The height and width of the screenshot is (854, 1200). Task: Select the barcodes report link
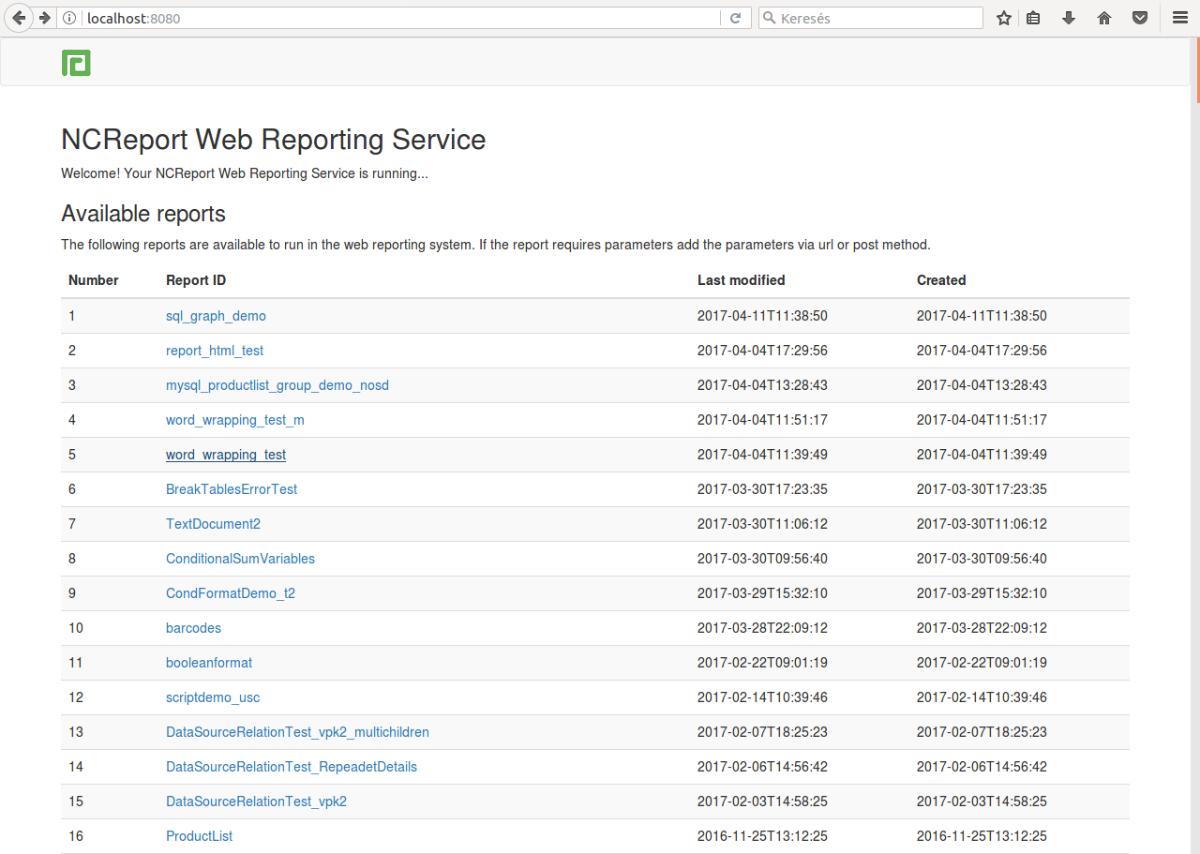(x=193, y=628)
